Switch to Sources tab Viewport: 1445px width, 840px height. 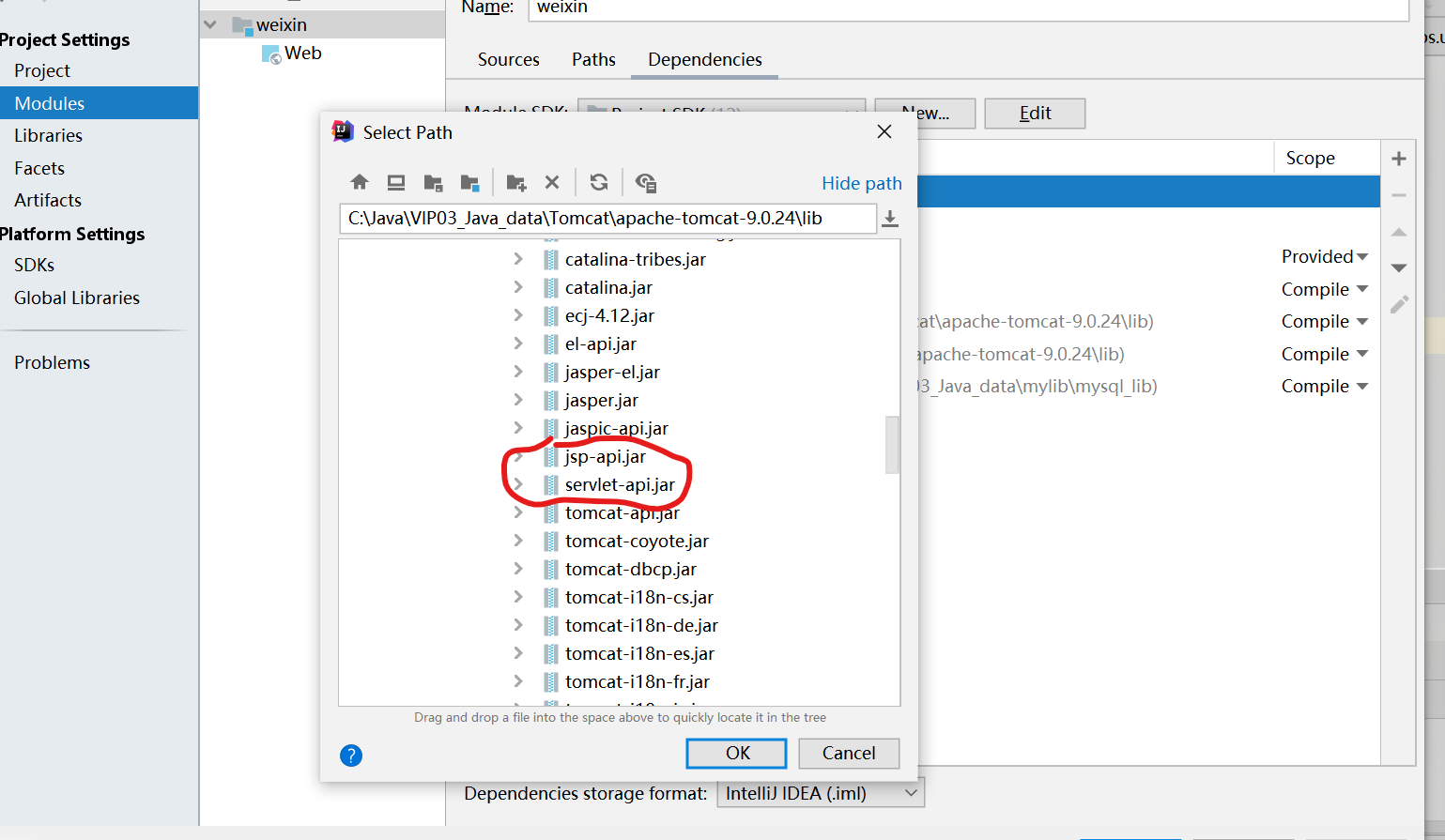pyautogui.click(x=508, y=59)
